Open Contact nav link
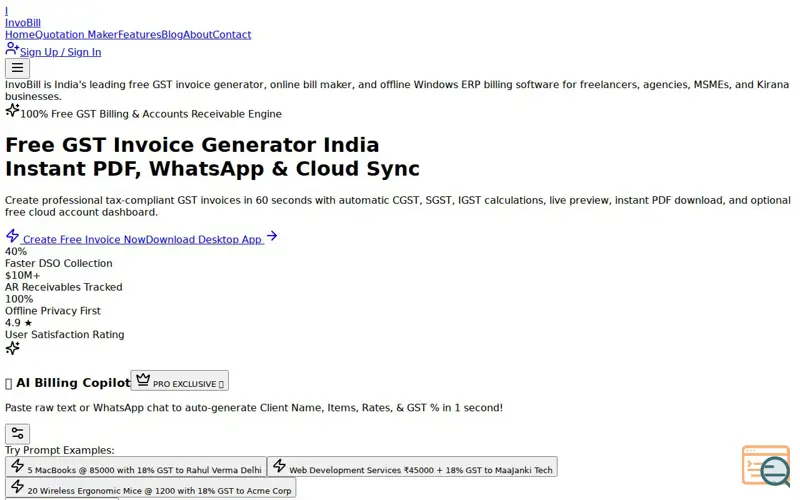Viewport: 800px width, 500px height. point(232,35)
